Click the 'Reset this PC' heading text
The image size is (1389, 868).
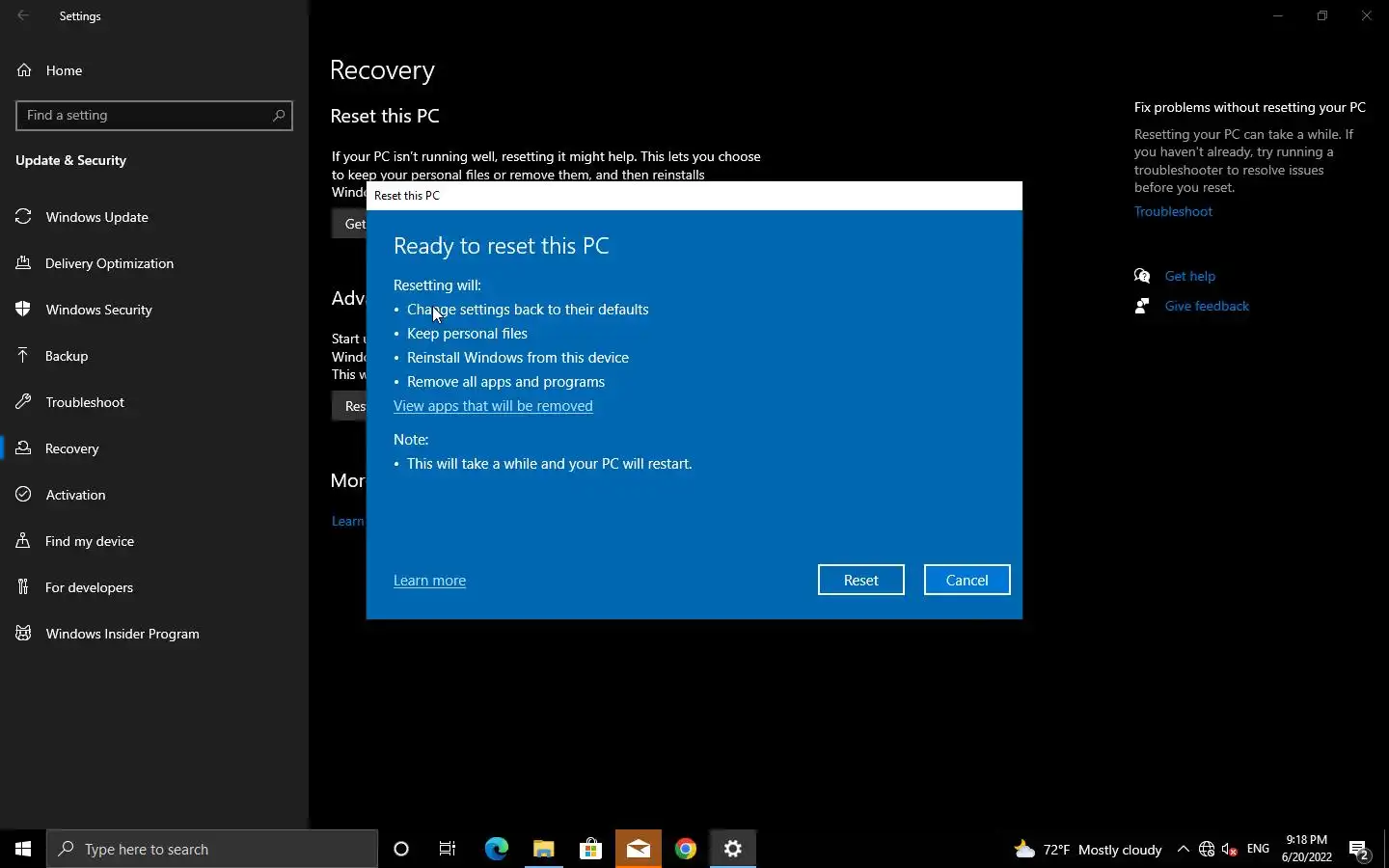[x=385, y=116]
